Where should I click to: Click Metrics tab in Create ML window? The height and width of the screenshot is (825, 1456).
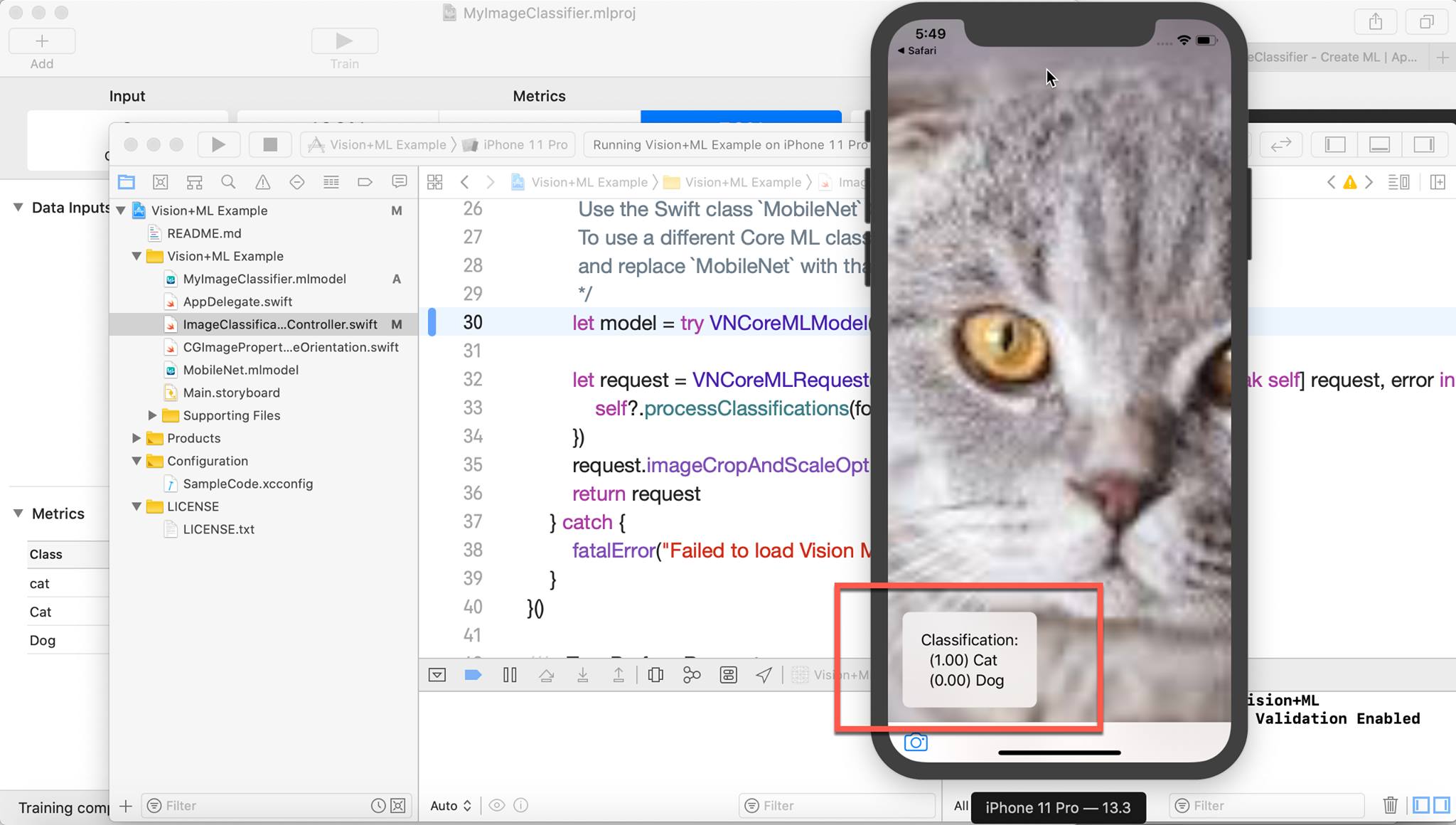539,96
